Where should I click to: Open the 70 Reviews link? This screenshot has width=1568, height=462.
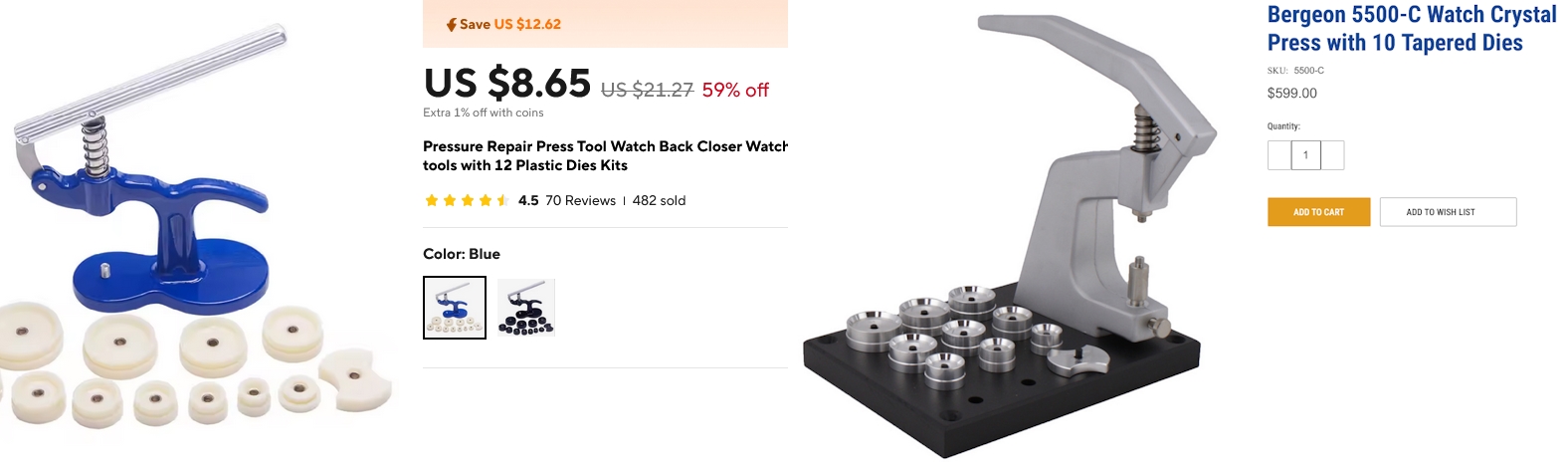click(580, 200)
